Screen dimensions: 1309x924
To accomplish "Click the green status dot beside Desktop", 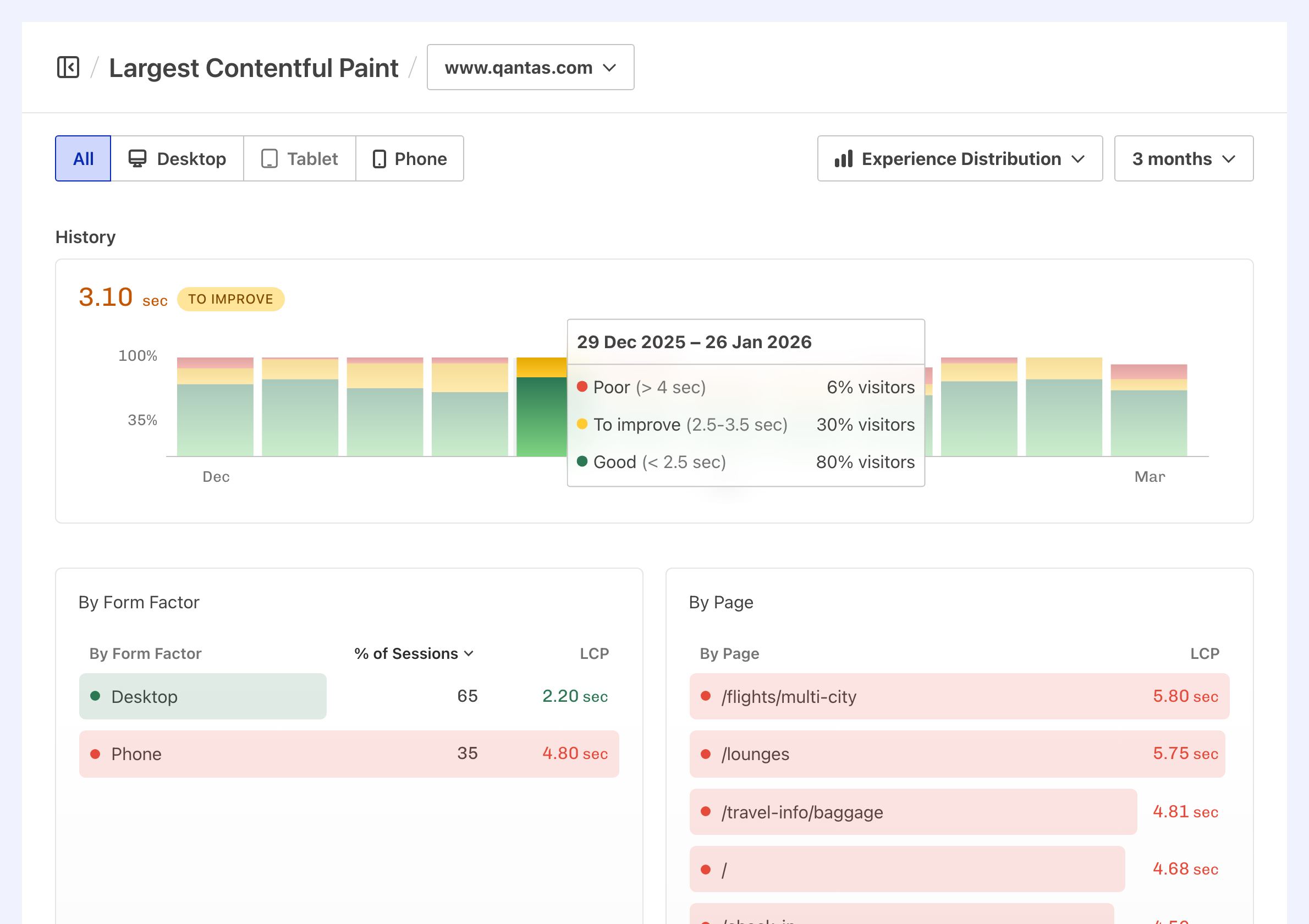I will (96, 696).
